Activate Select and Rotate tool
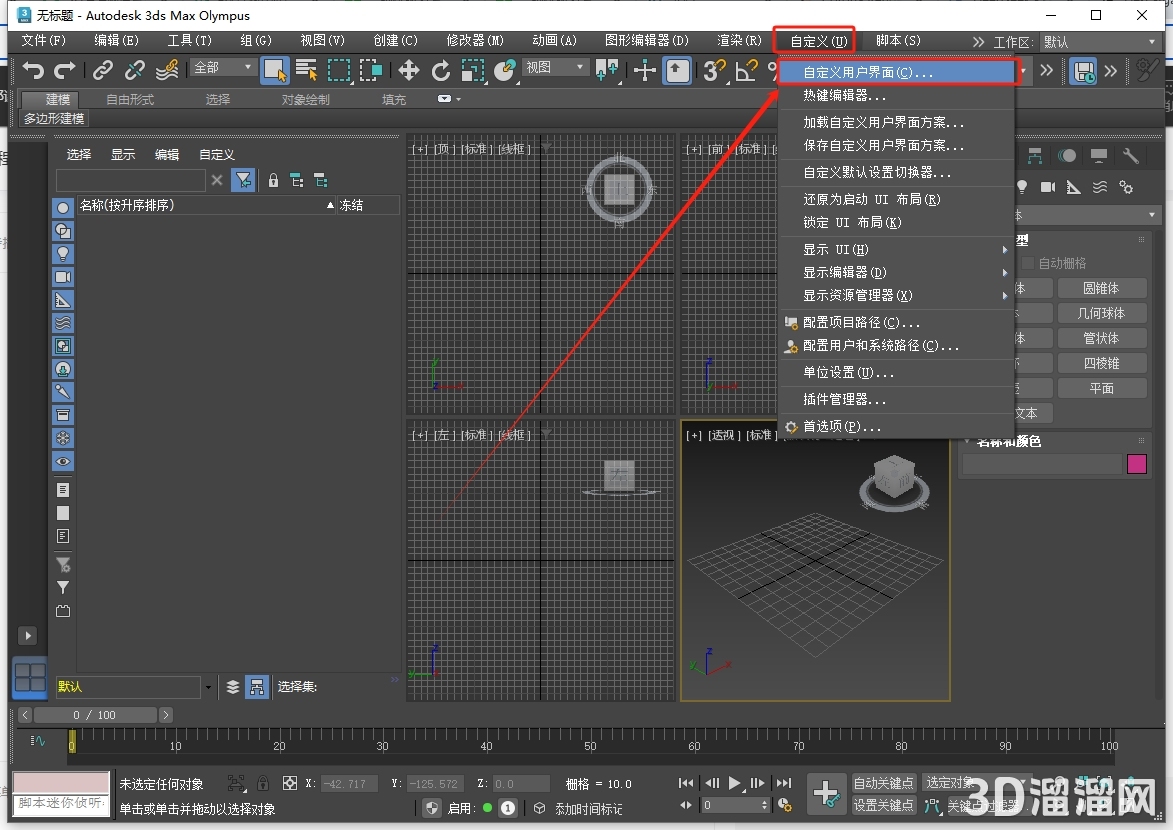The image size is (1173, 830). tap(441, 70)
